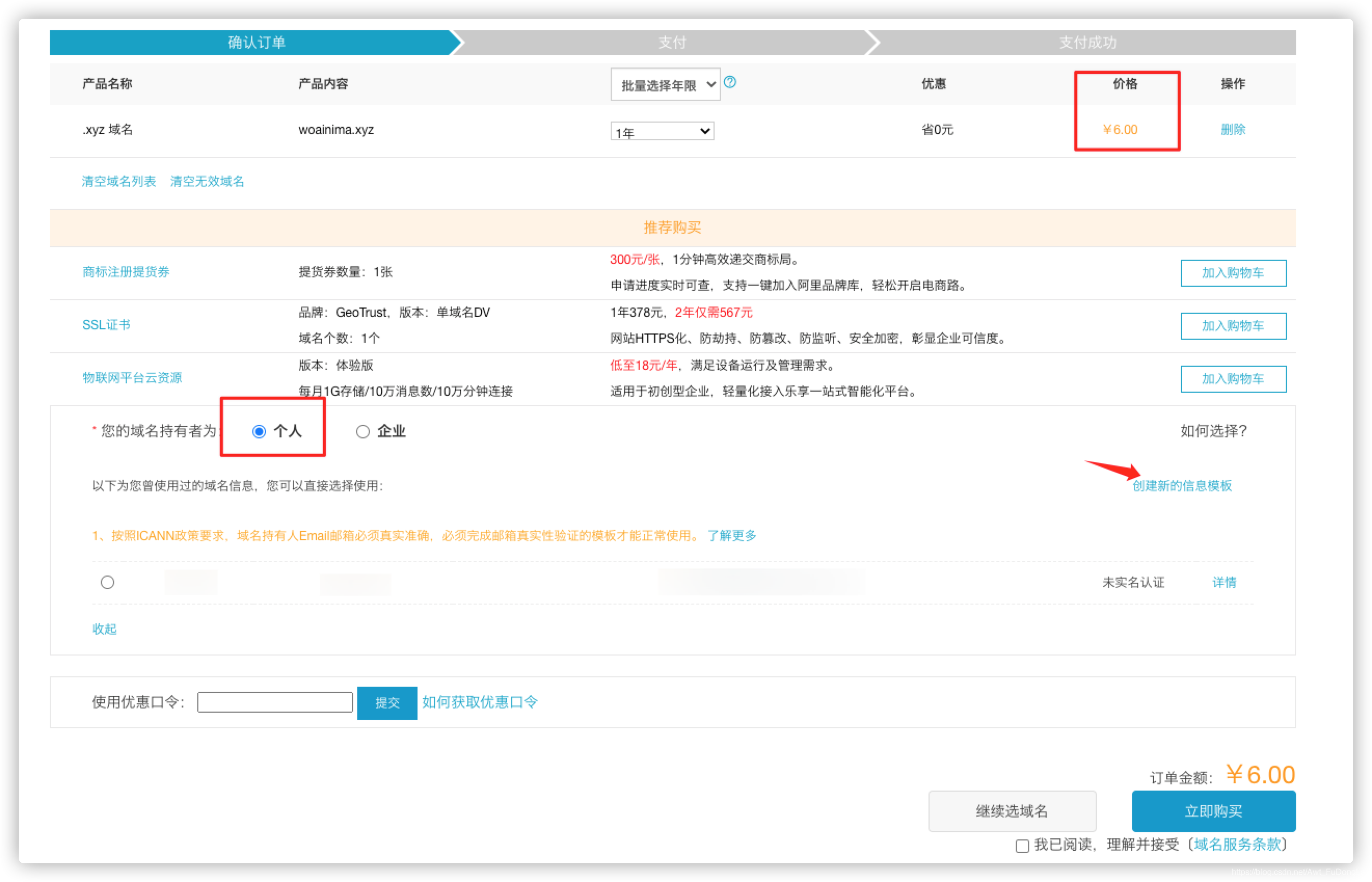Click the 推荐购买 banner heading
This screenshot has height=882, width=1372.
[x=671, y=228]
